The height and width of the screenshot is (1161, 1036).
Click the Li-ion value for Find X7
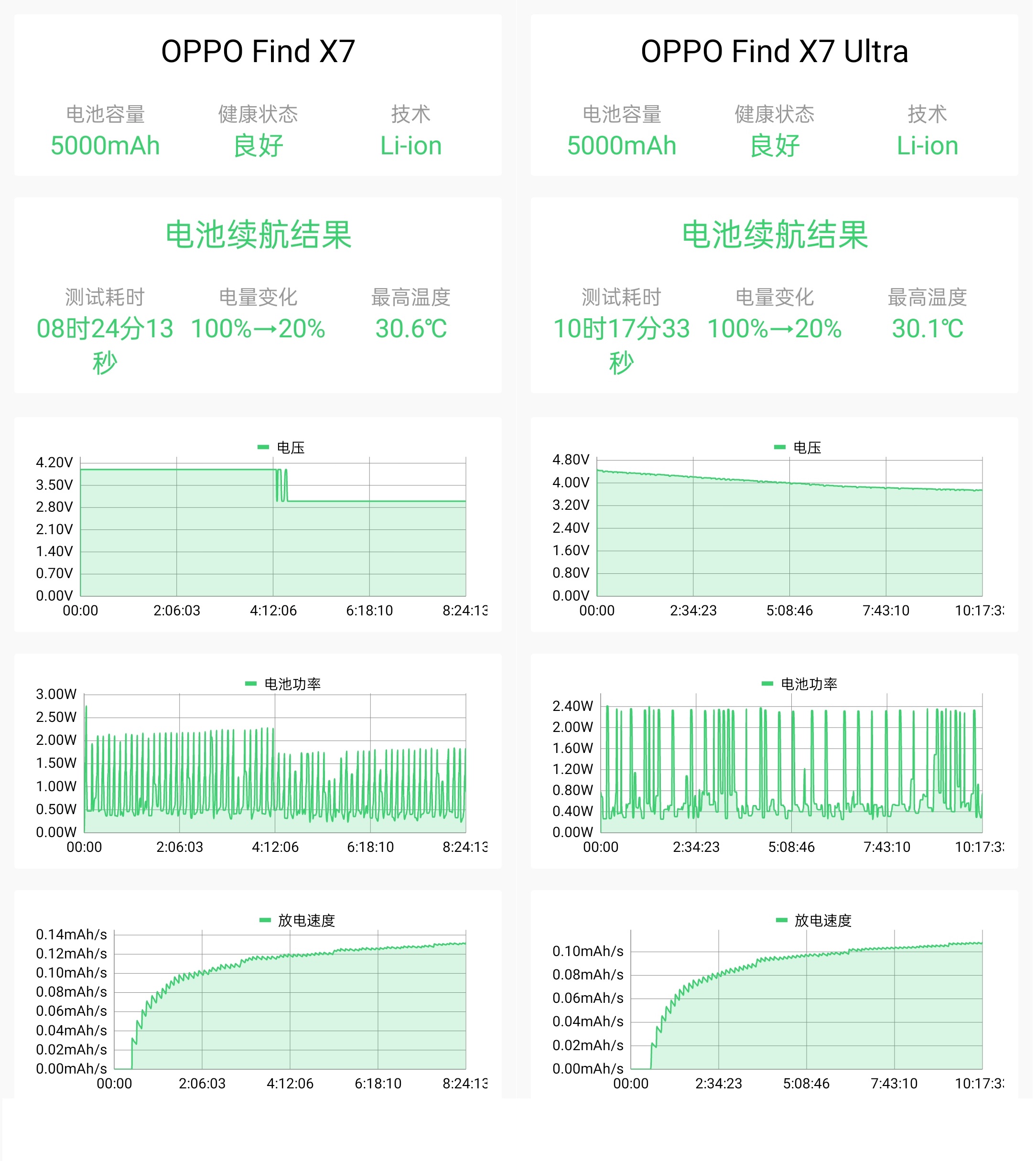pyautogui.click(x=411, y=146)
